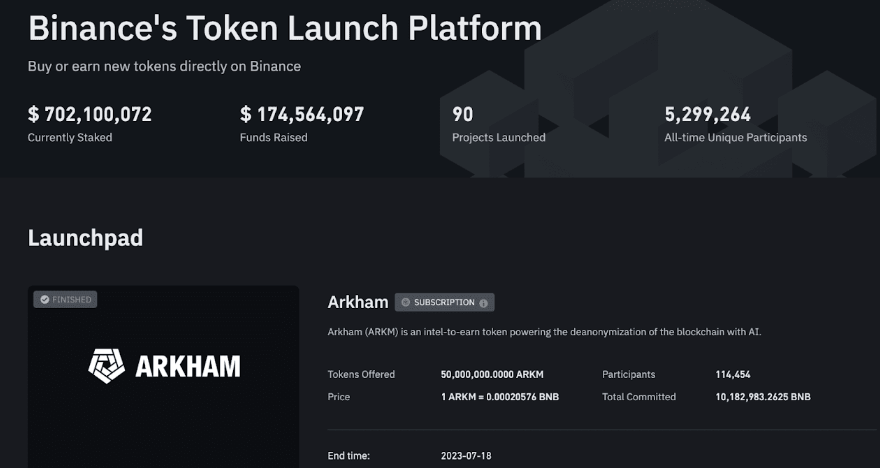Click the Price label
Screen dimensions: 880x468
click(339, 397)
